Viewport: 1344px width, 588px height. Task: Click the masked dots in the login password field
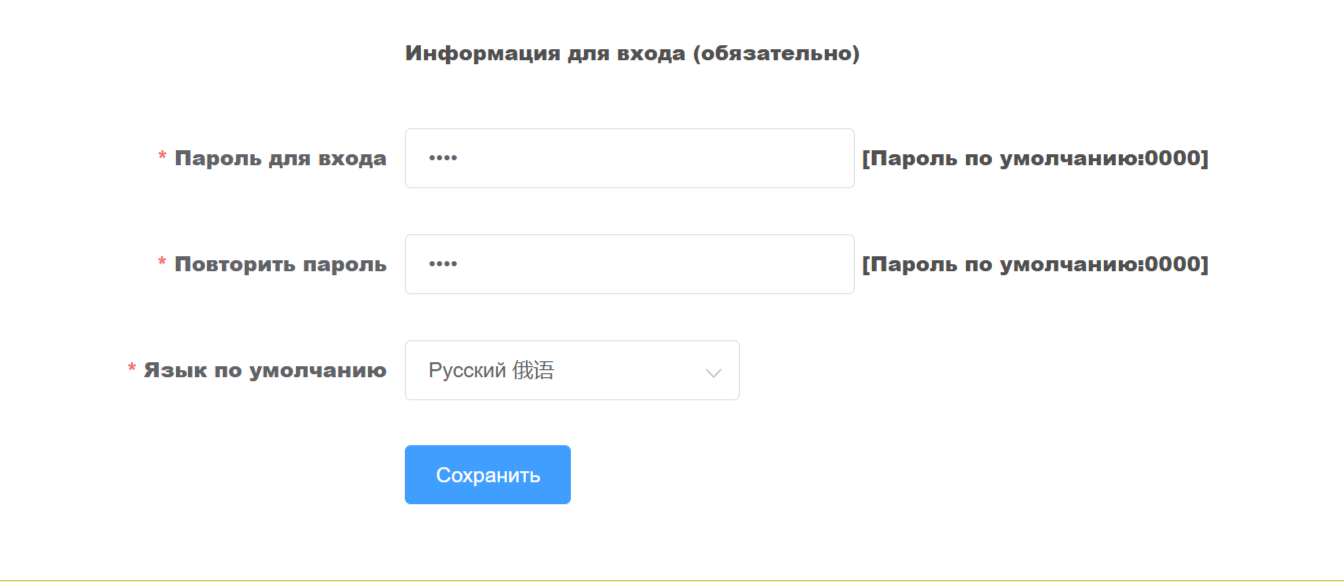(x=442, y=158)
